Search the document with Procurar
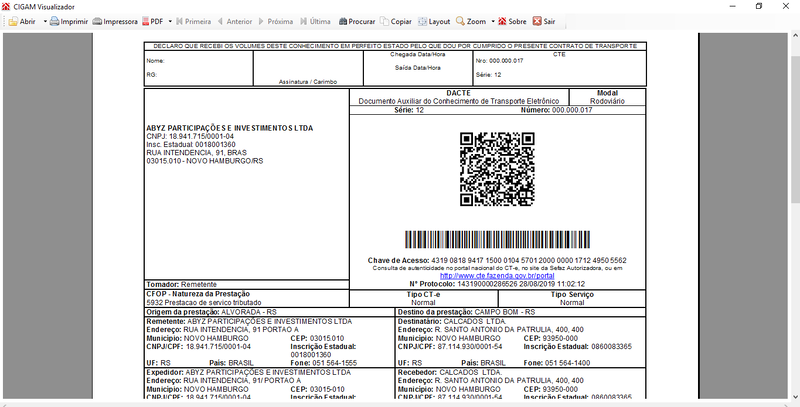This screenshot has height=407, width=800. click(357, 22)
